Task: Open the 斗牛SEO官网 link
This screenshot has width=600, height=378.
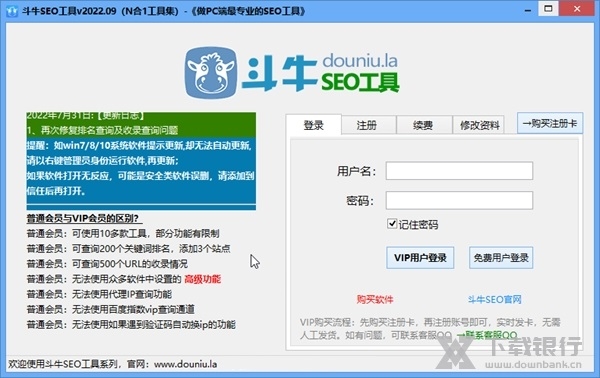Action: point(494,299)
